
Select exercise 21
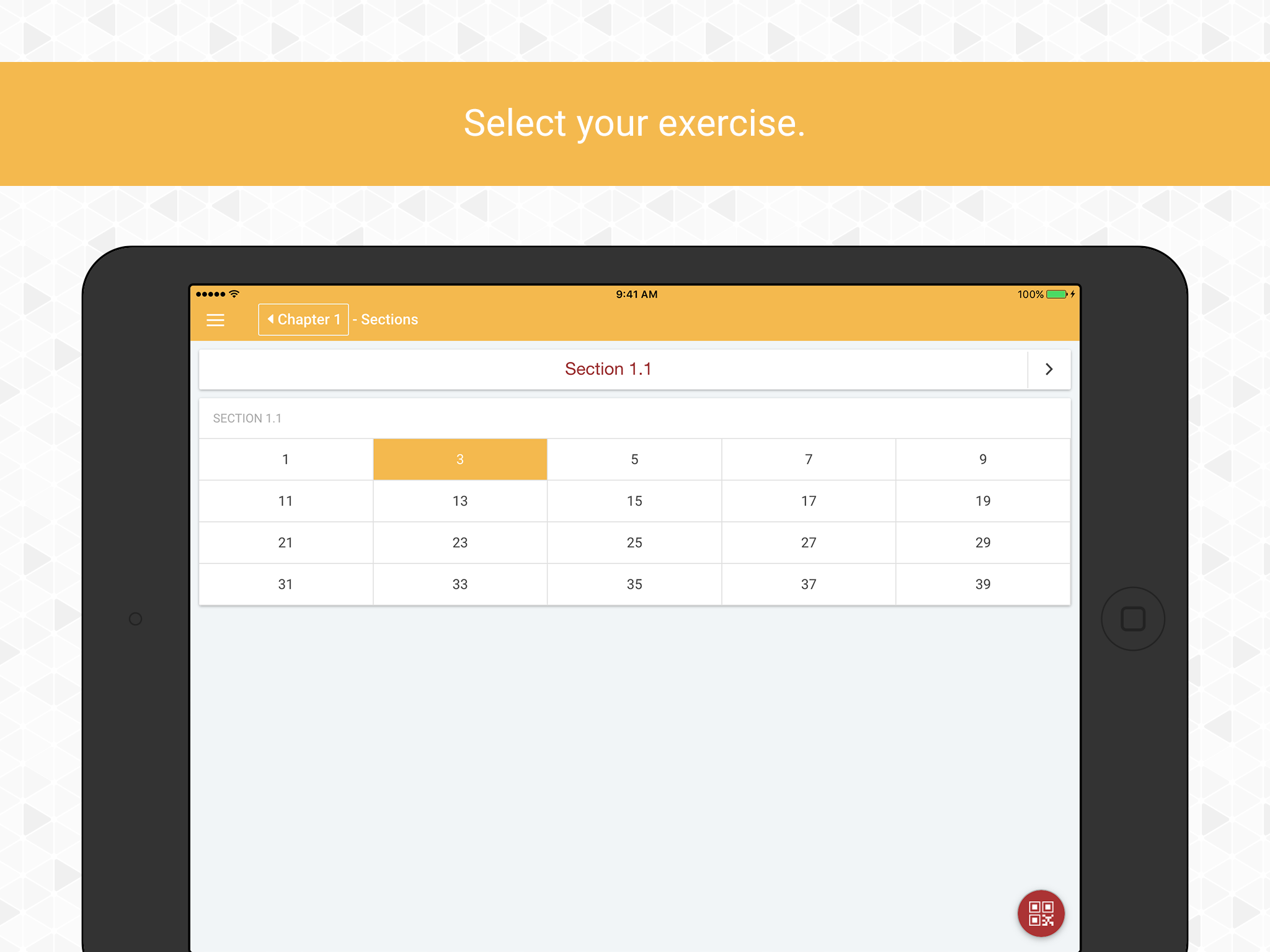285,542
